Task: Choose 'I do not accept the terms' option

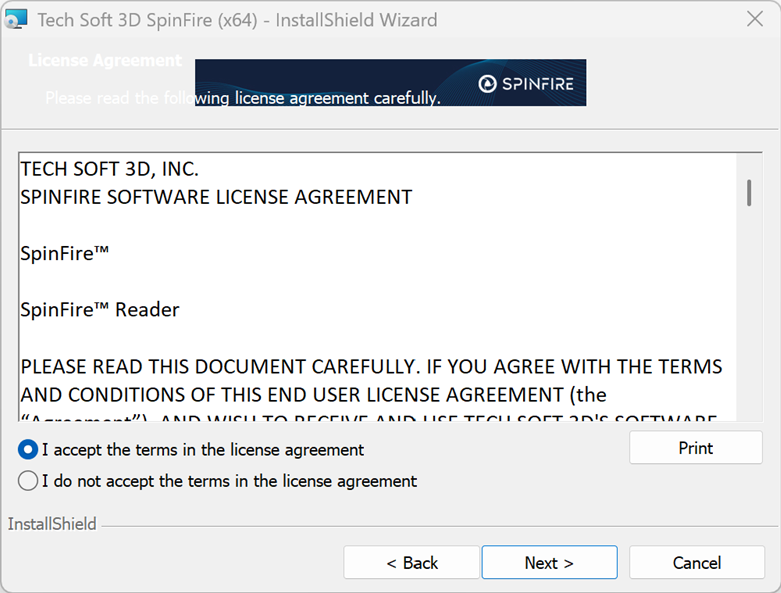Action: tap(28, 481)
